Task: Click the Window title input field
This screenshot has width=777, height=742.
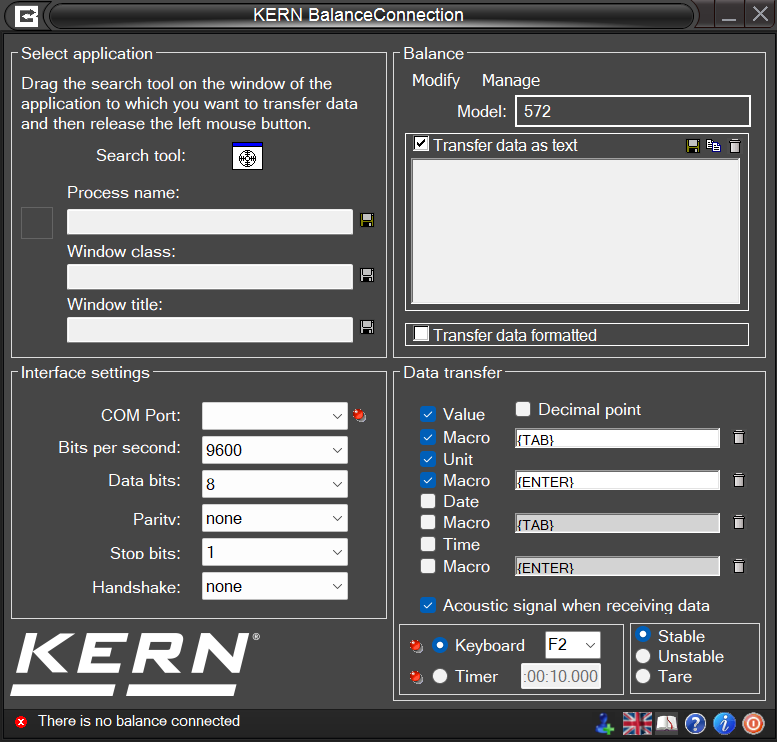Action: click(210, 330)
